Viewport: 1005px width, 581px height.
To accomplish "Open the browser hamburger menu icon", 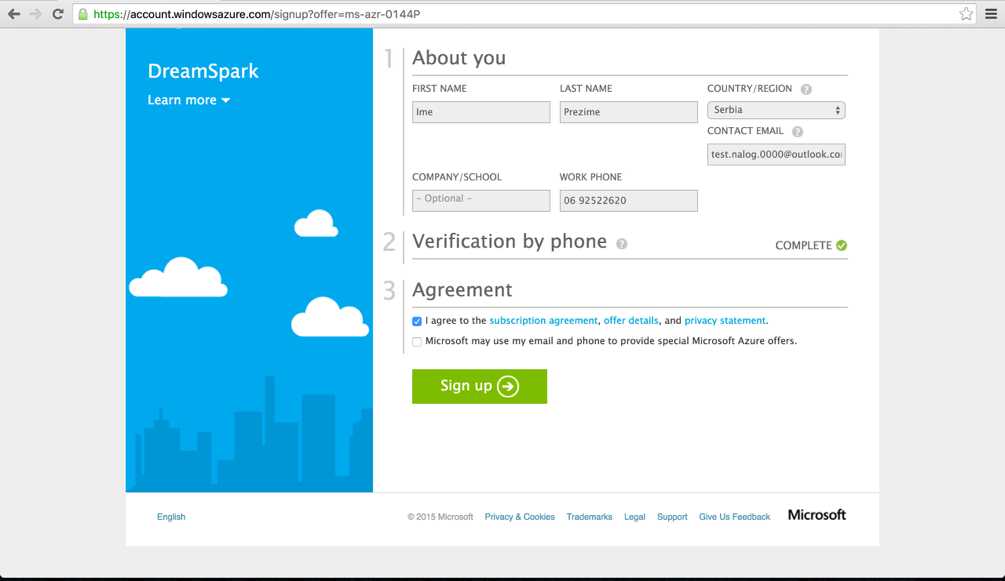I will 990,14.
